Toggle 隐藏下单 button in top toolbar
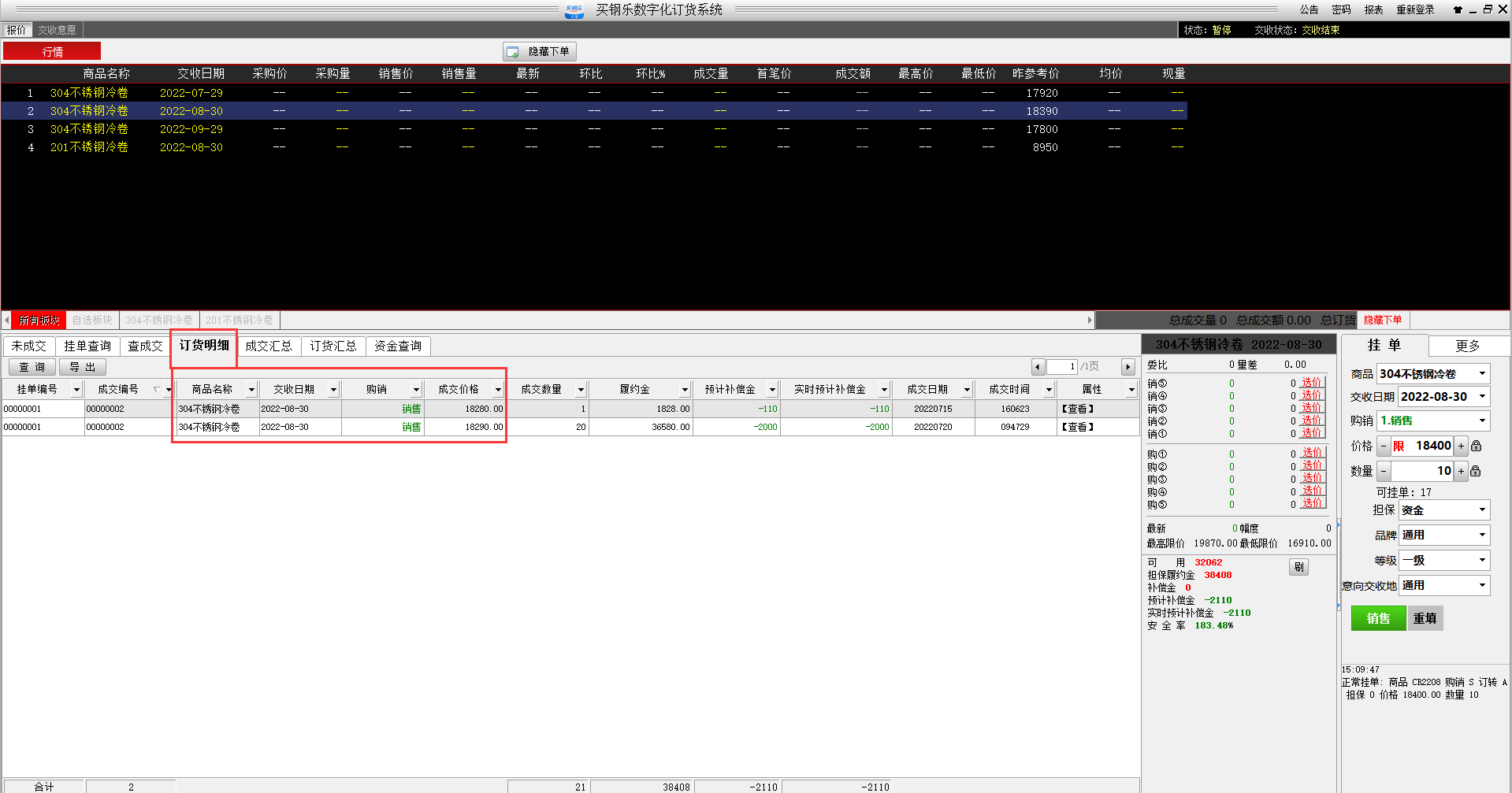The image size is (1512, 793). tap(540, 52)
